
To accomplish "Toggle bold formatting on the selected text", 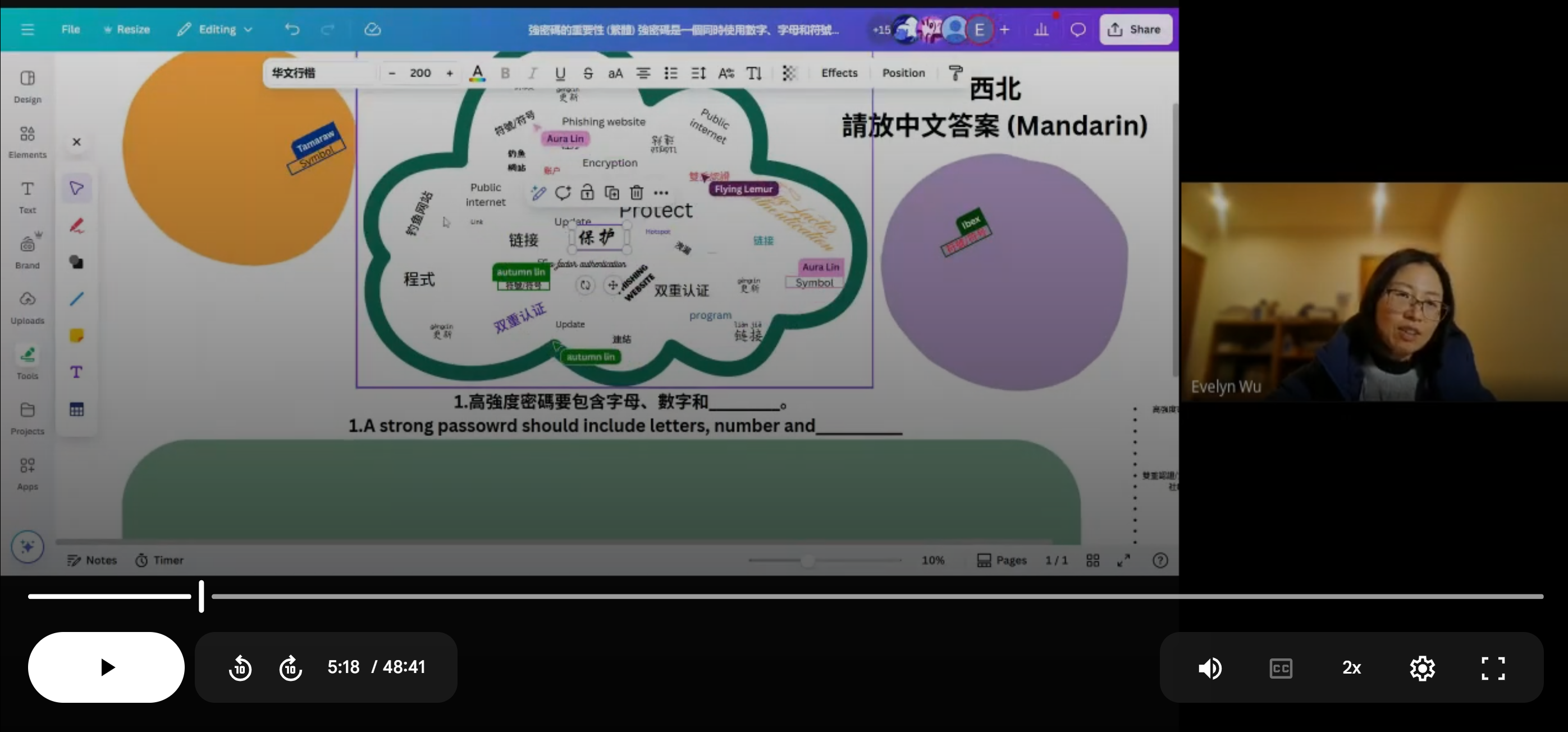I will point(505,72).
